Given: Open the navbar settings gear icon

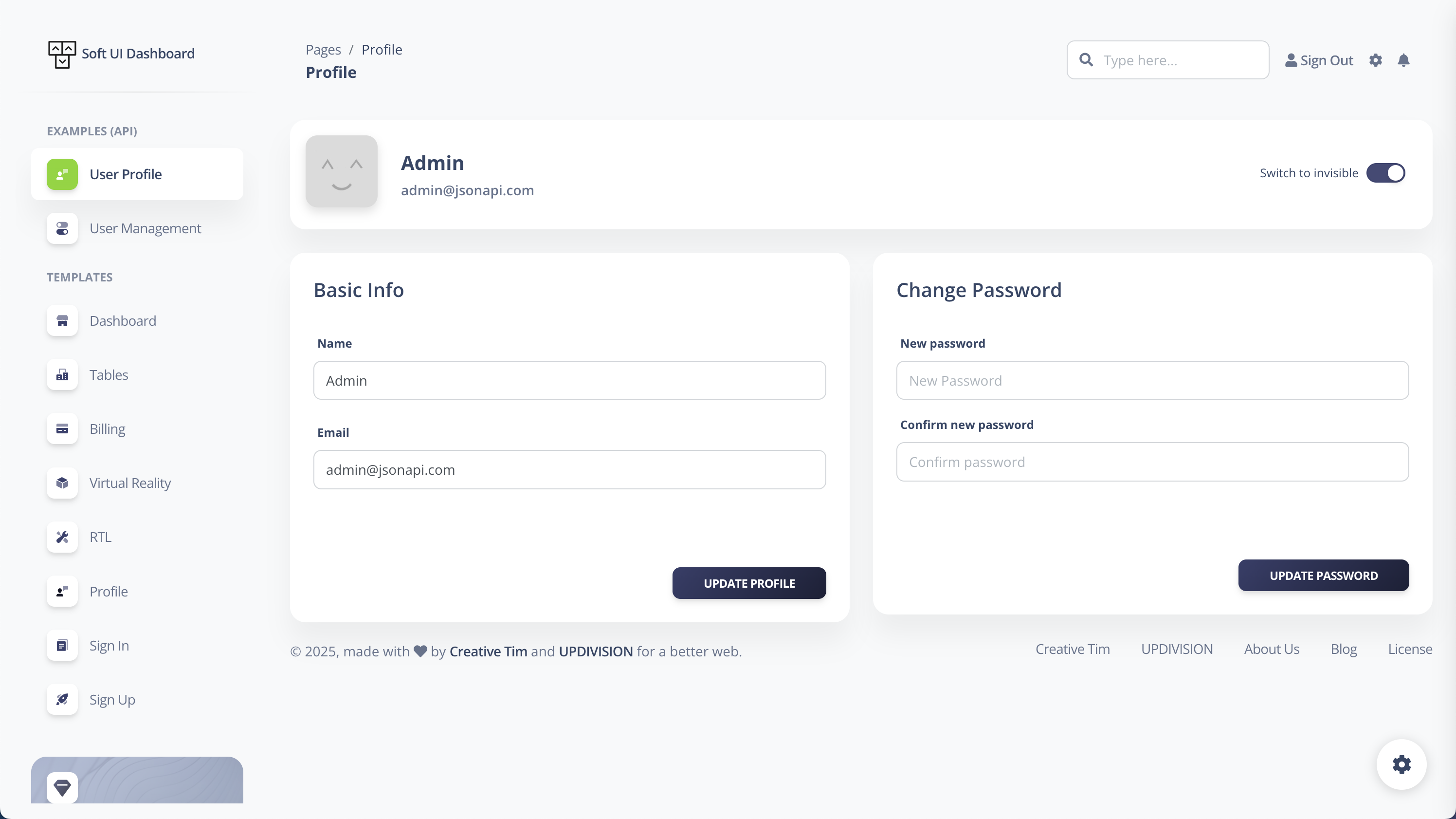Looking at the screenshot, I should click(1375, 60).
